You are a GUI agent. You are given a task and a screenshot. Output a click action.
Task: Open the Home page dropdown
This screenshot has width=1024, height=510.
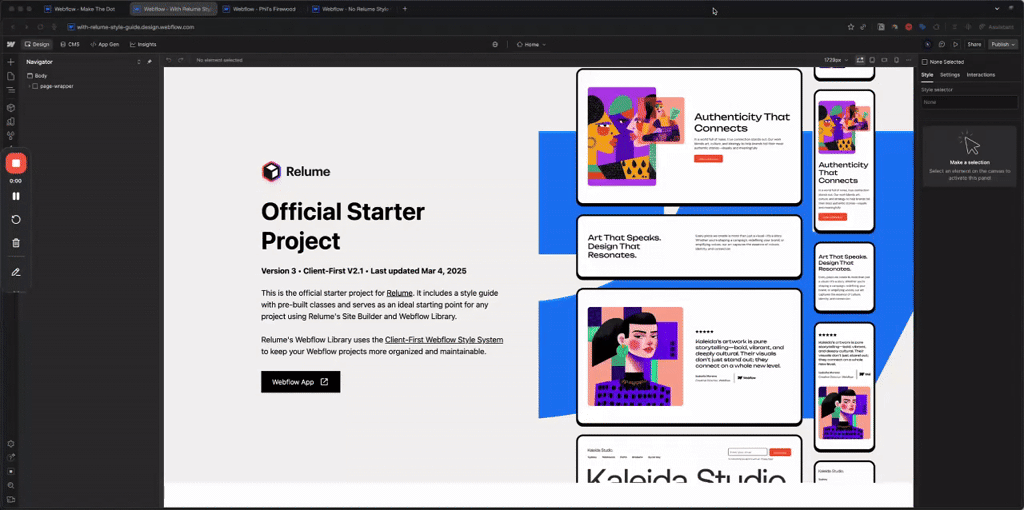click(531, 44)
